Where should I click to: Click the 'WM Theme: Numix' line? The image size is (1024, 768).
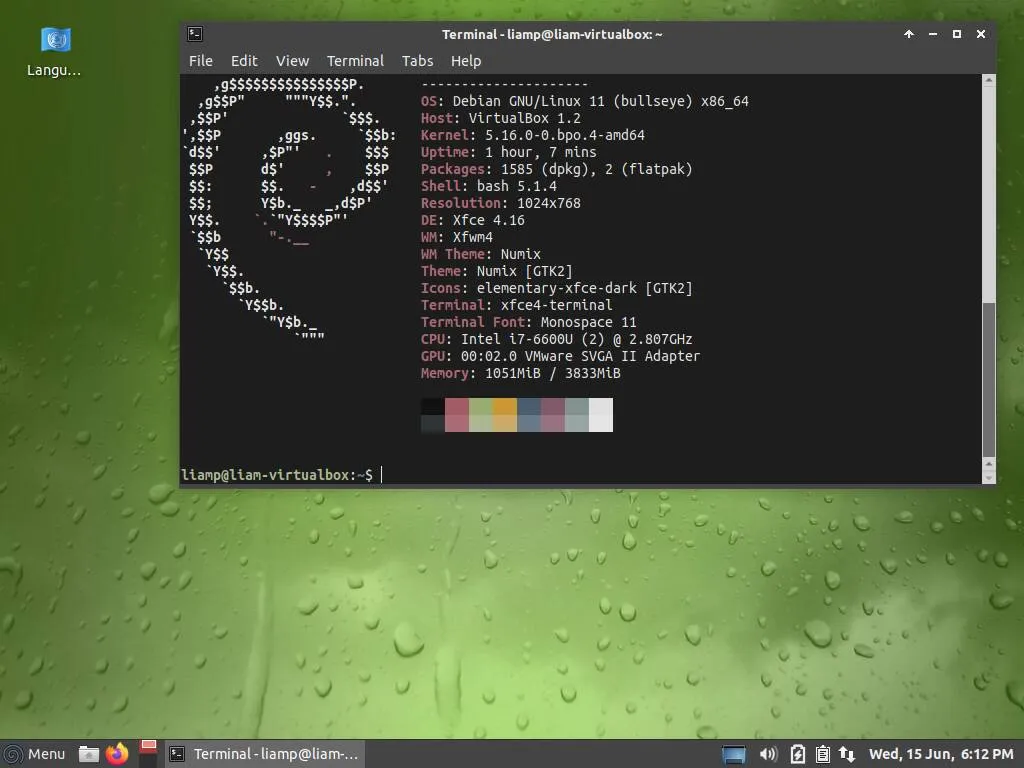click(481, 254)
